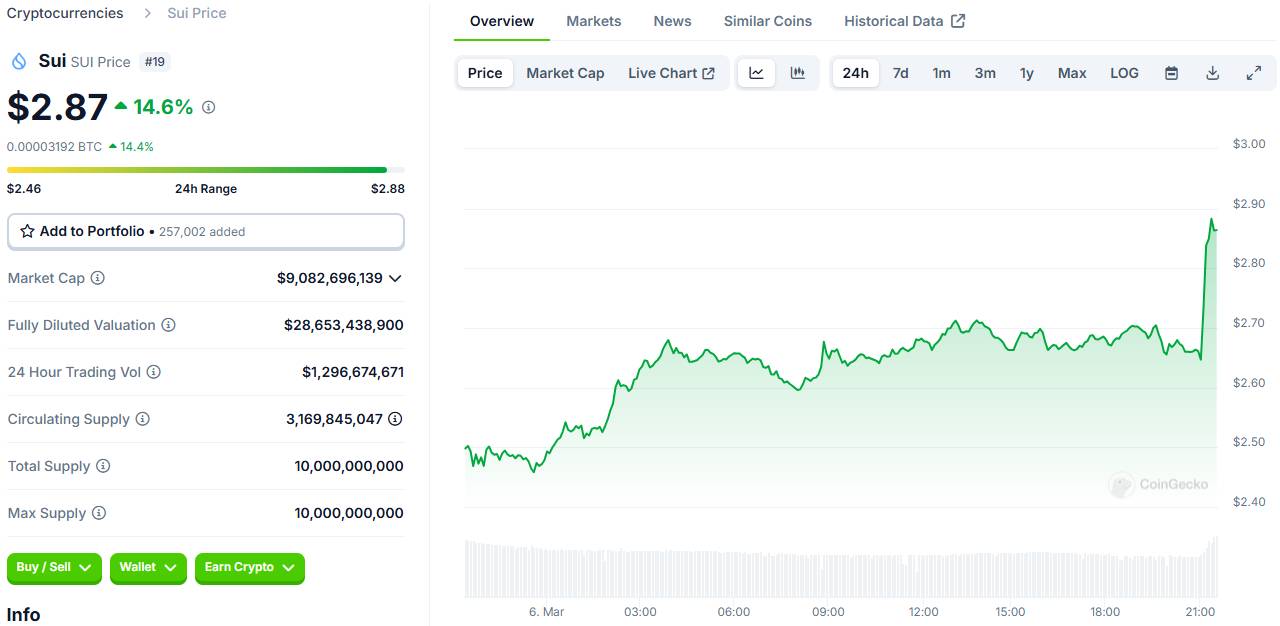Open Live Chart link

[671, 73]
